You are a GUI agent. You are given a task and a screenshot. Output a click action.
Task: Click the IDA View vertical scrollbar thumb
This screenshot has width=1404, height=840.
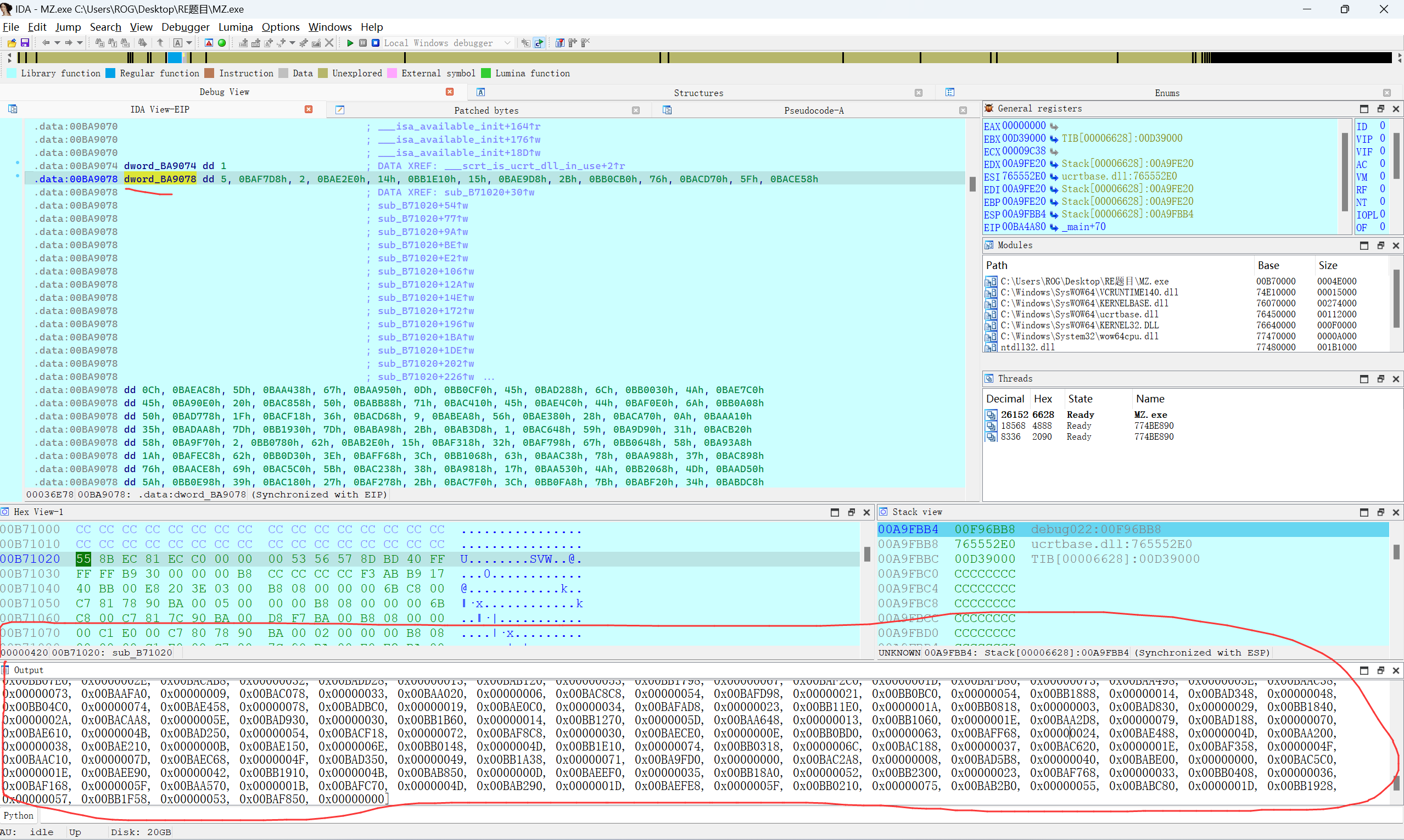972,184
